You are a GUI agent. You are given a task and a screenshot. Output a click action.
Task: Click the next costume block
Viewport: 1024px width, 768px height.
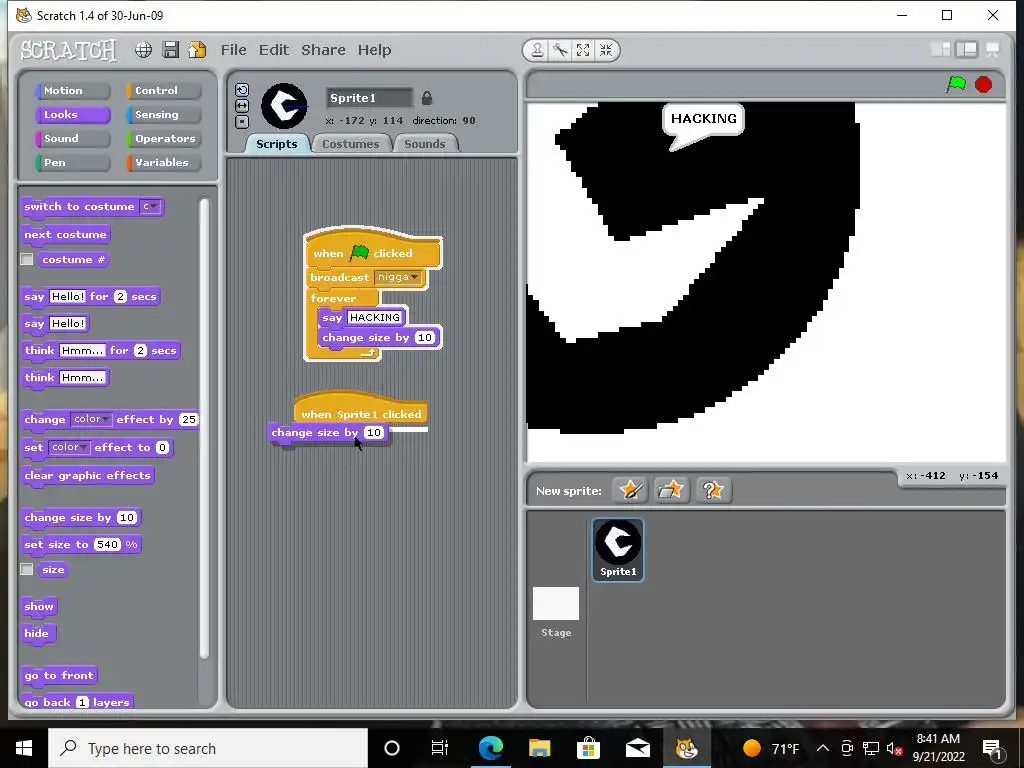(65, 234)
